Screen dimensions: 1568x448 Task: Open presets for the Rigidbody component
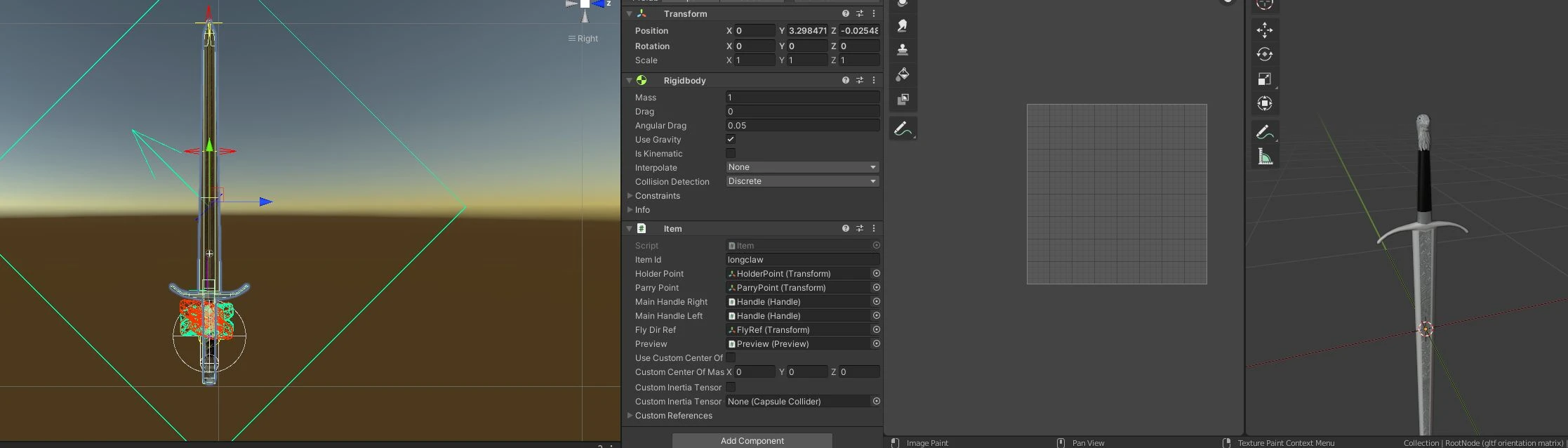(860, 80)
